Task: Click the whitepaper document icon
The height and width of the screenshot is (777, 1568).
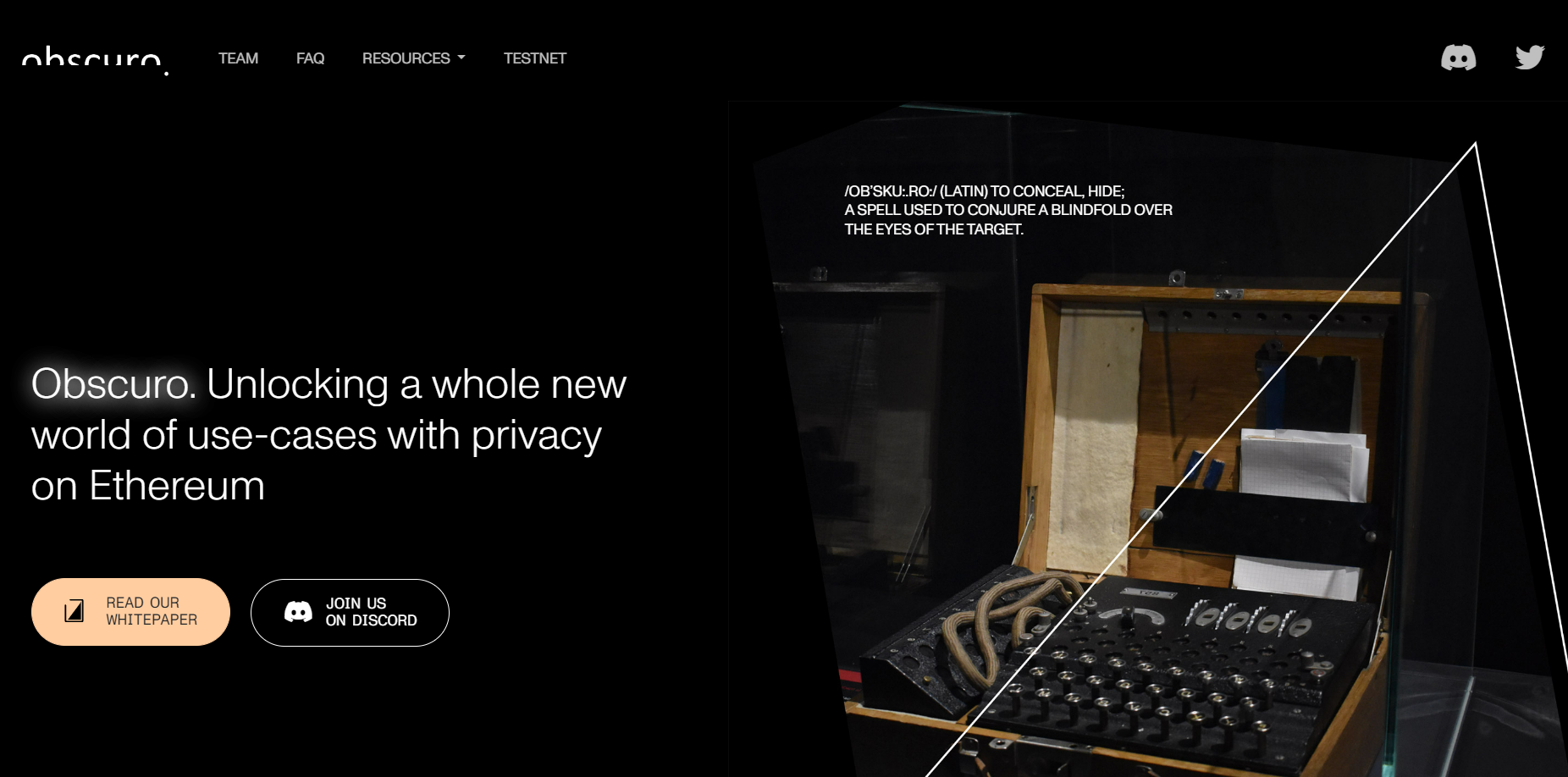Action: (75, 611)
